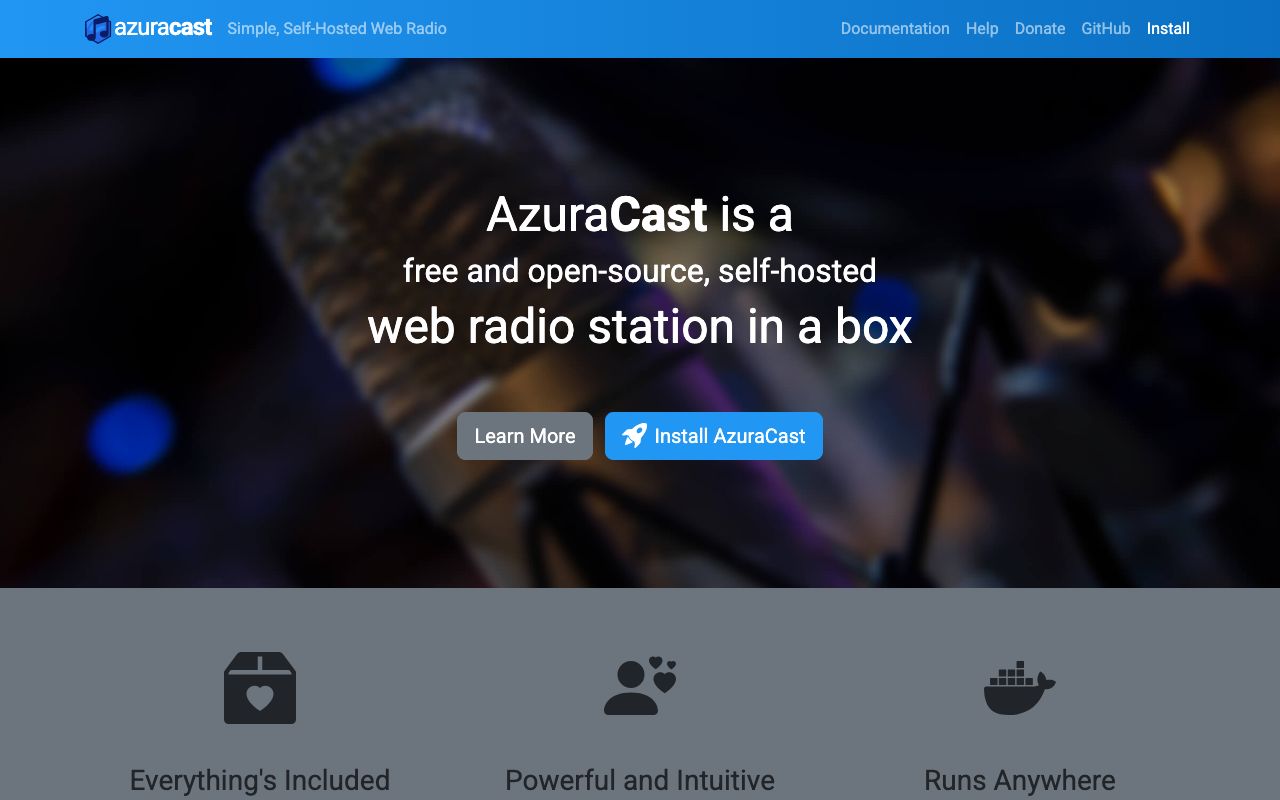Click the box-with-heart Everything's Included icon
The width and height of the screenshot is (1280, 800).
point(260,688)
